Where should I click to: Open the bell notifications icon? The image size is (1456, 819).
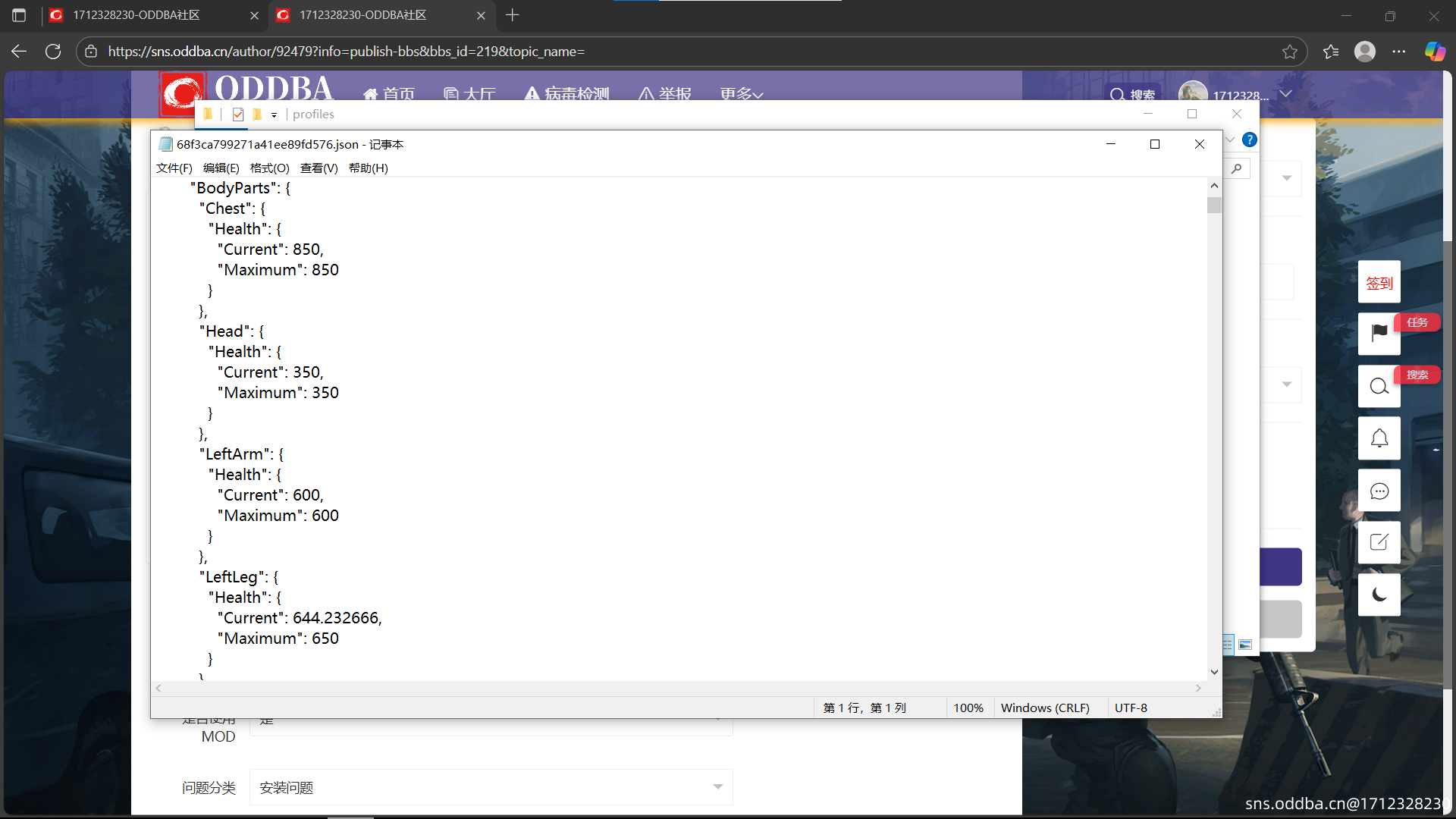(x=1379, y=438)
